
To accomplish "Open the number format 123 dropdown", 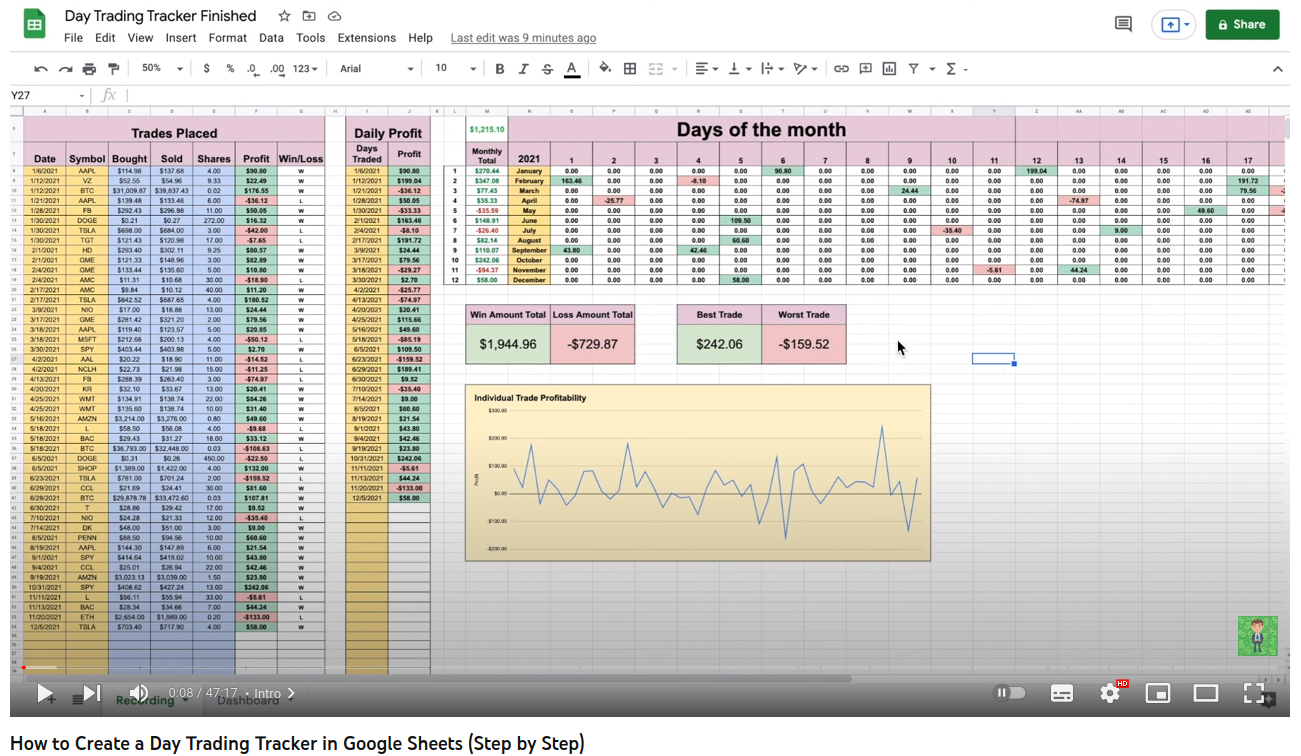I will pos(305,69).
